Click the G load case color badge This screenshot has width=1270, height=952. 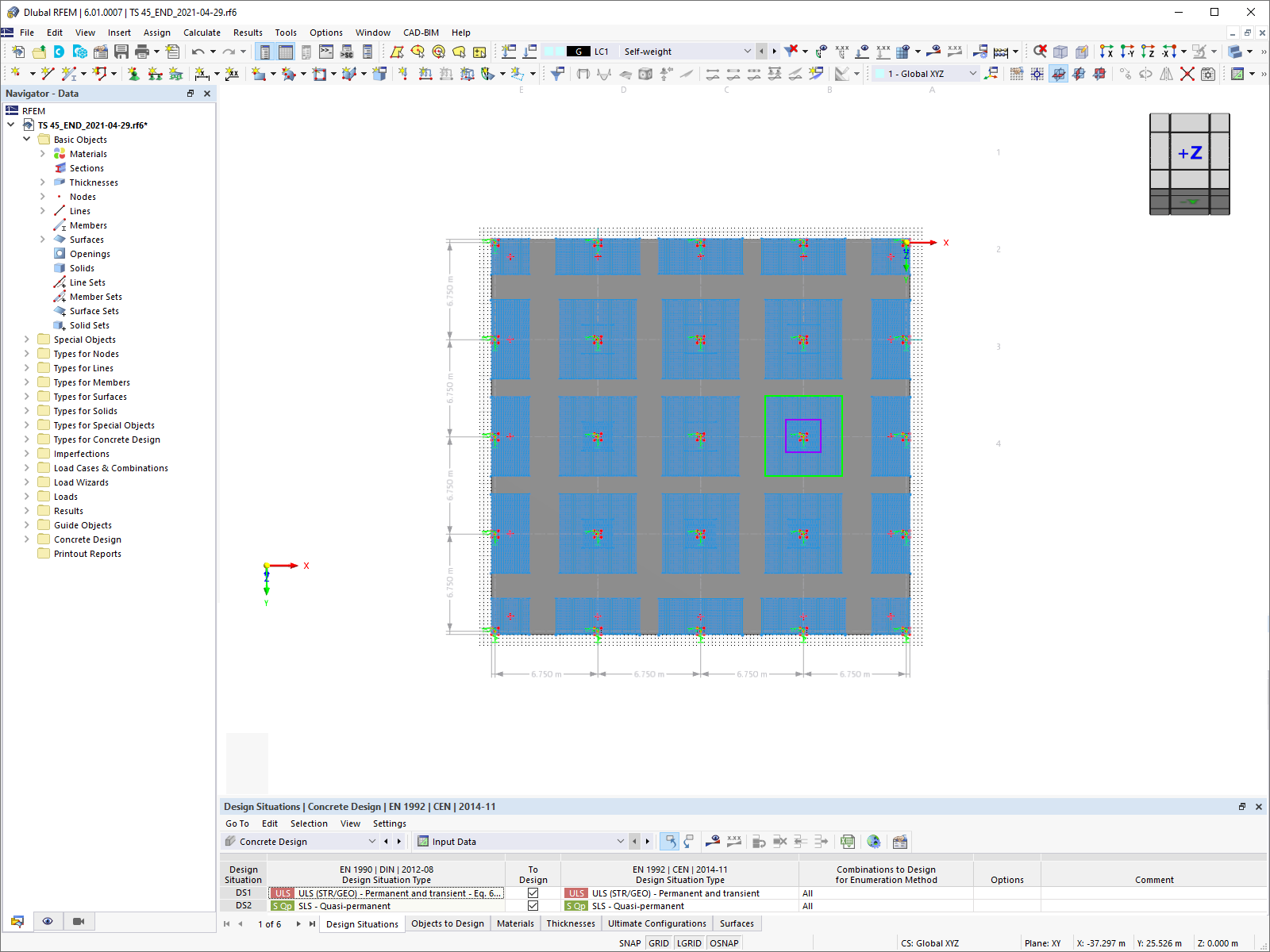tap(579, 52)
